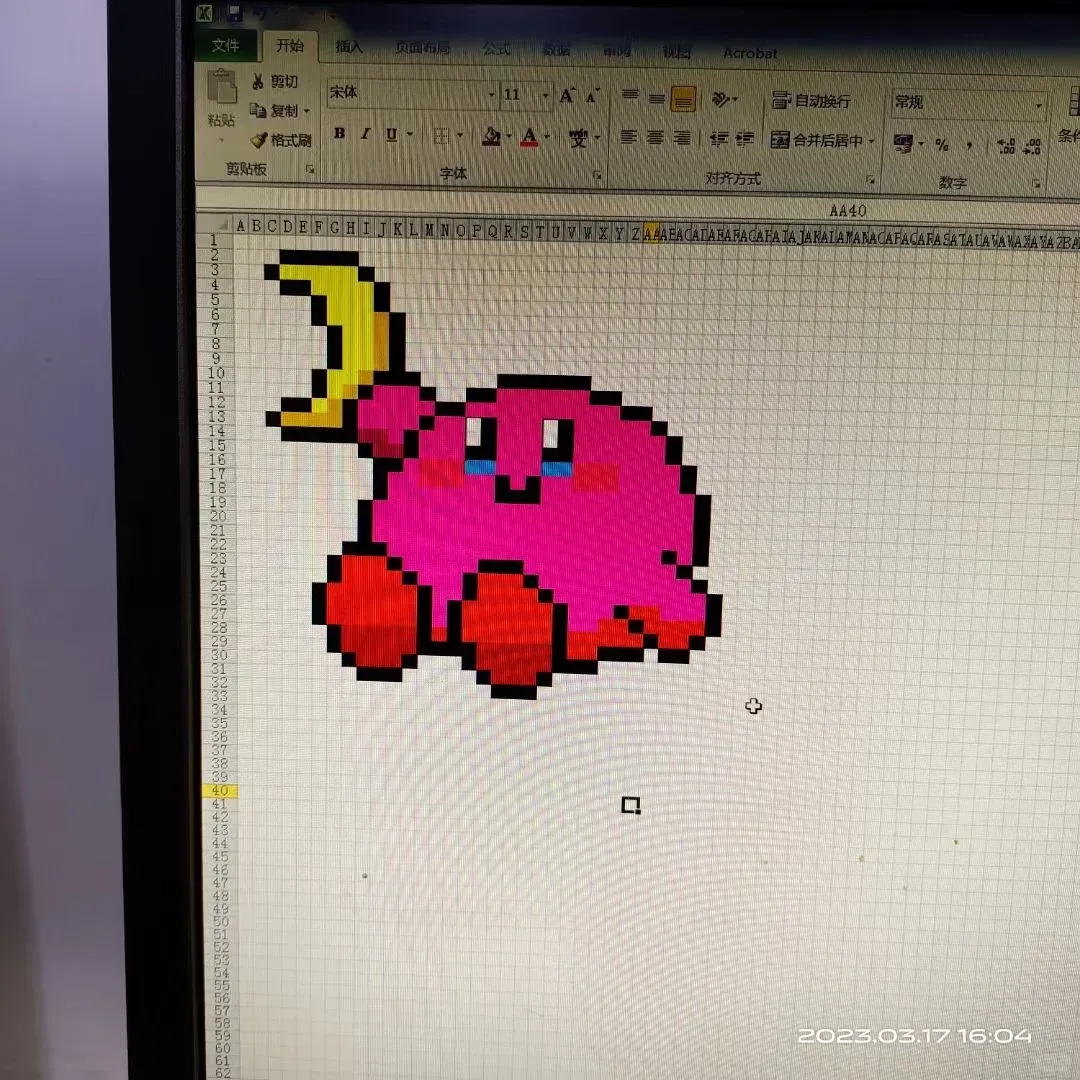Open the Number (数字) dialog launcher
The width and height of the screenshot is (1080, 1080).
point(1036,184)
